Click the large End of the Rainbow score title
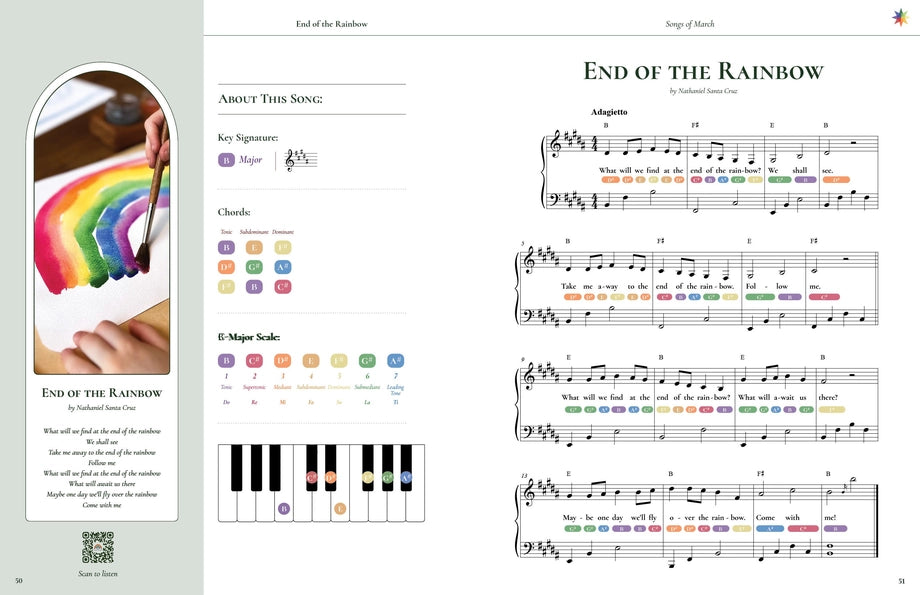 pos(703,71)
